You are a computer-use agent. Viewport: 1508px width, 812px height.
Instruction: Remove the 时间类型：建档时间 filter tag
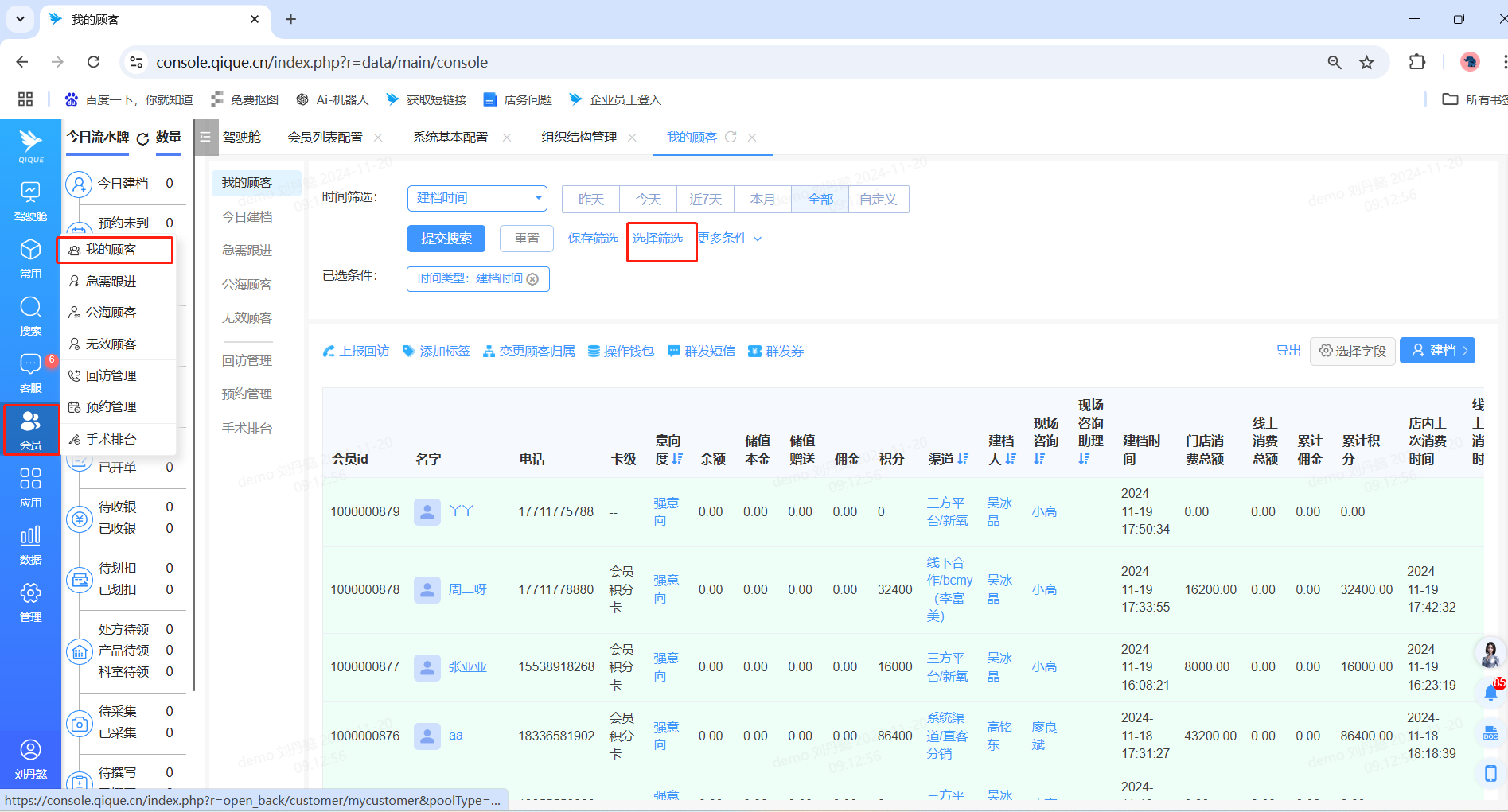point(533,279)
